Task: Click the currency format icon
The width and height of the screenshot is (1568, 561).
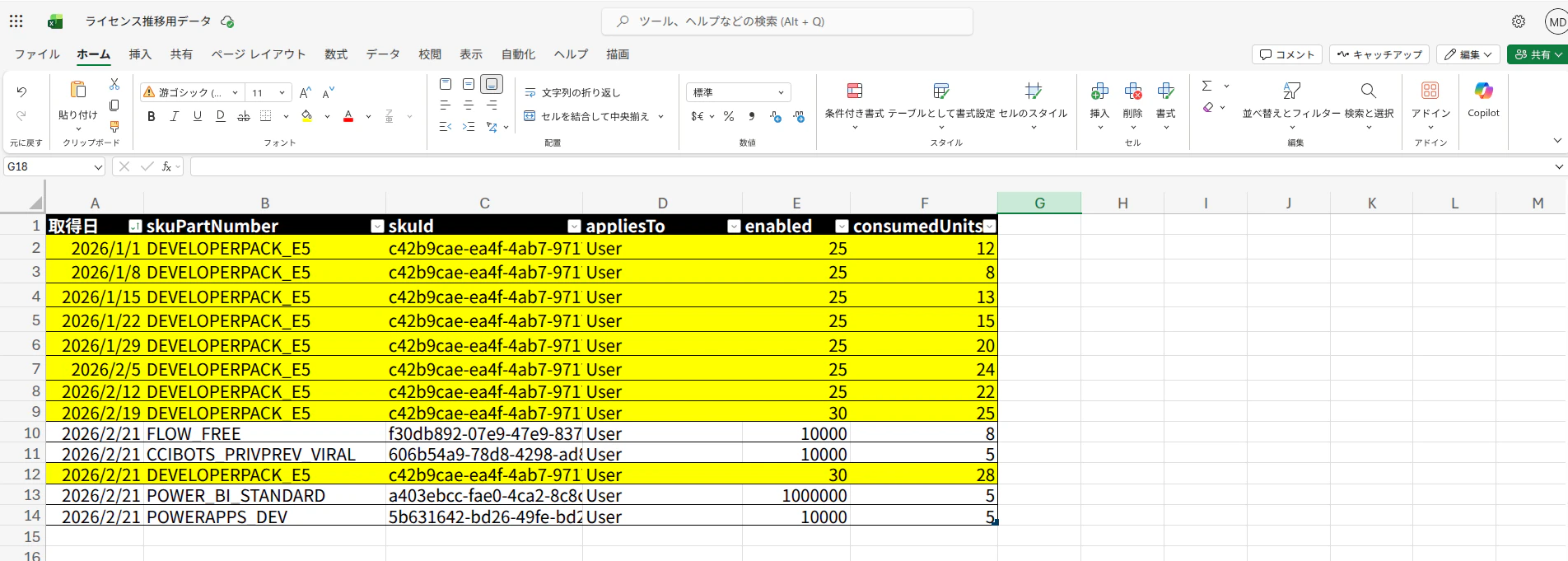Action: tap(698, 117)
